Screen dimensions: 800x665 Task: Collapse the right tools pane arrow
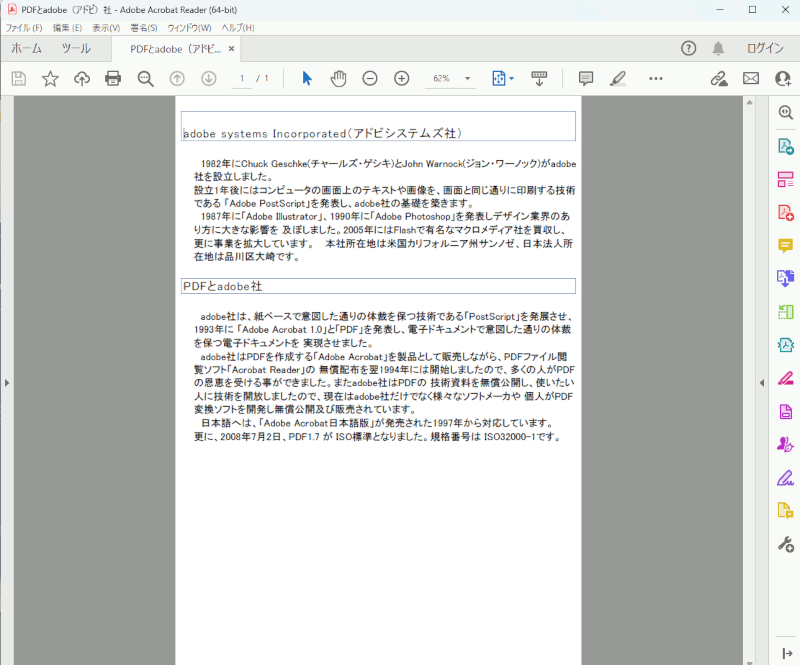pyautogui.click(x=762, y=383)
